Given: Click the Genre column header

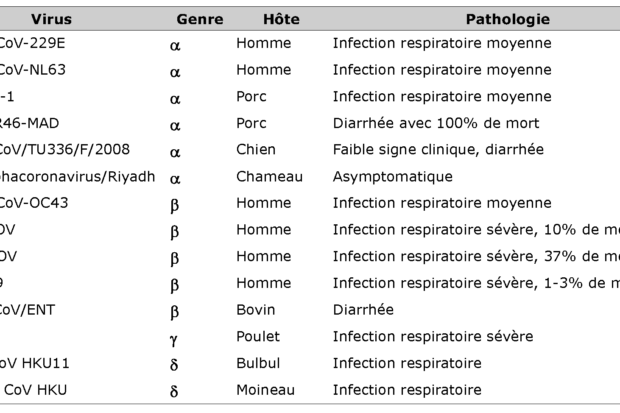Looking at the screenshot, I should click(x=199, y=19).
